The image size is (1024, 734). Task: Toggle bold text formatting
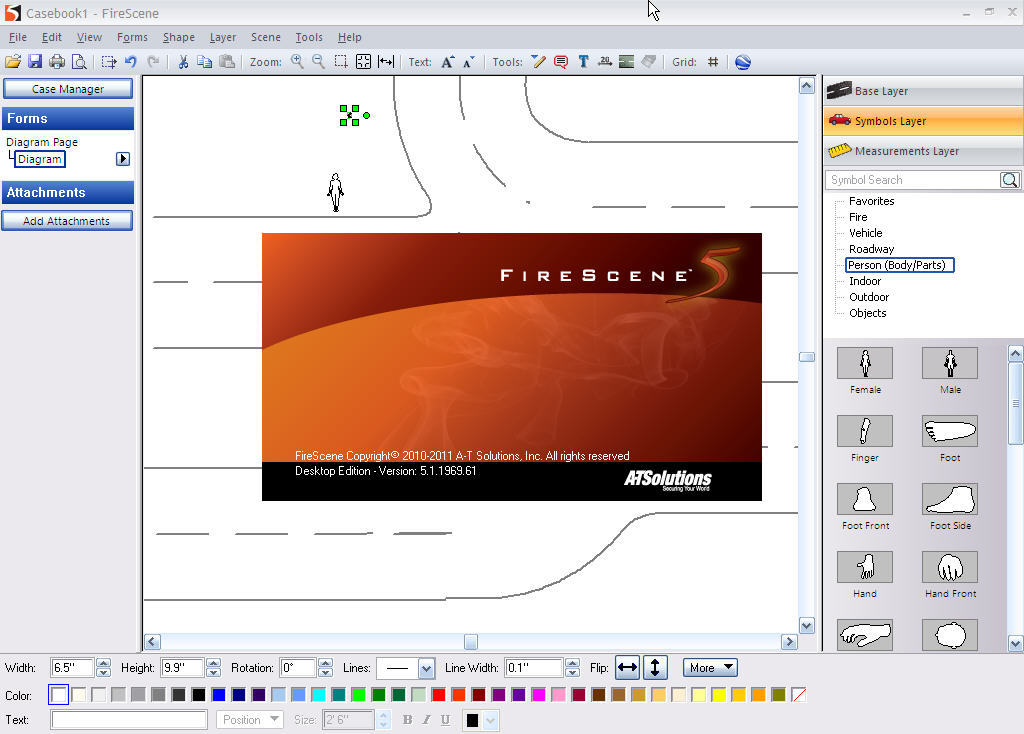(408, 720)
